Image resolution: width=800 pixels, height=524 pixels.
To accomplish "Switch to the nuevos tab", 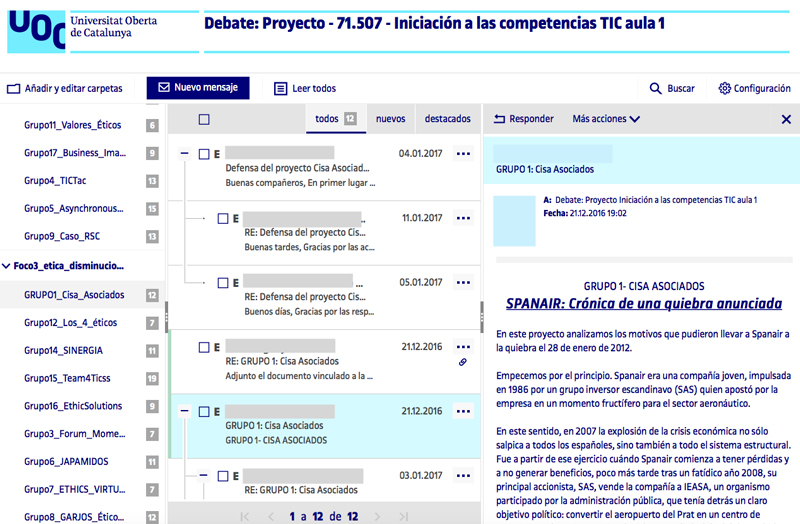I will [x=391, y=119].
